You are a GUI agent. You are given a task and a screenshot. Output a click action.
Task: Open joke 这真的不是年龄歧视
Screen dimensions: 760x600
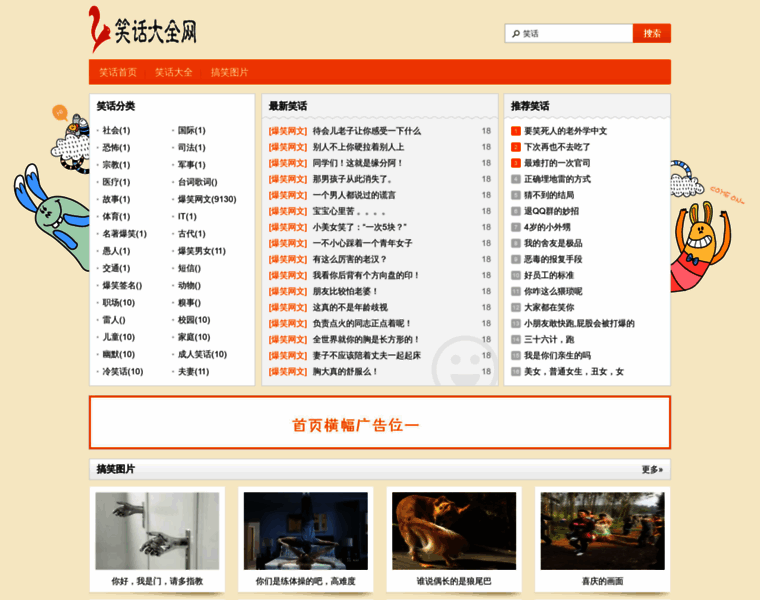click(350, 307)
